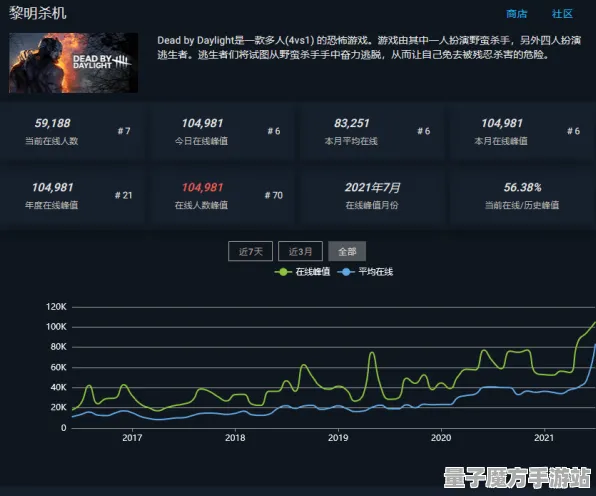Click the 本月在线峰值 label
The image size is (596, 496).
tap(501, 141)
